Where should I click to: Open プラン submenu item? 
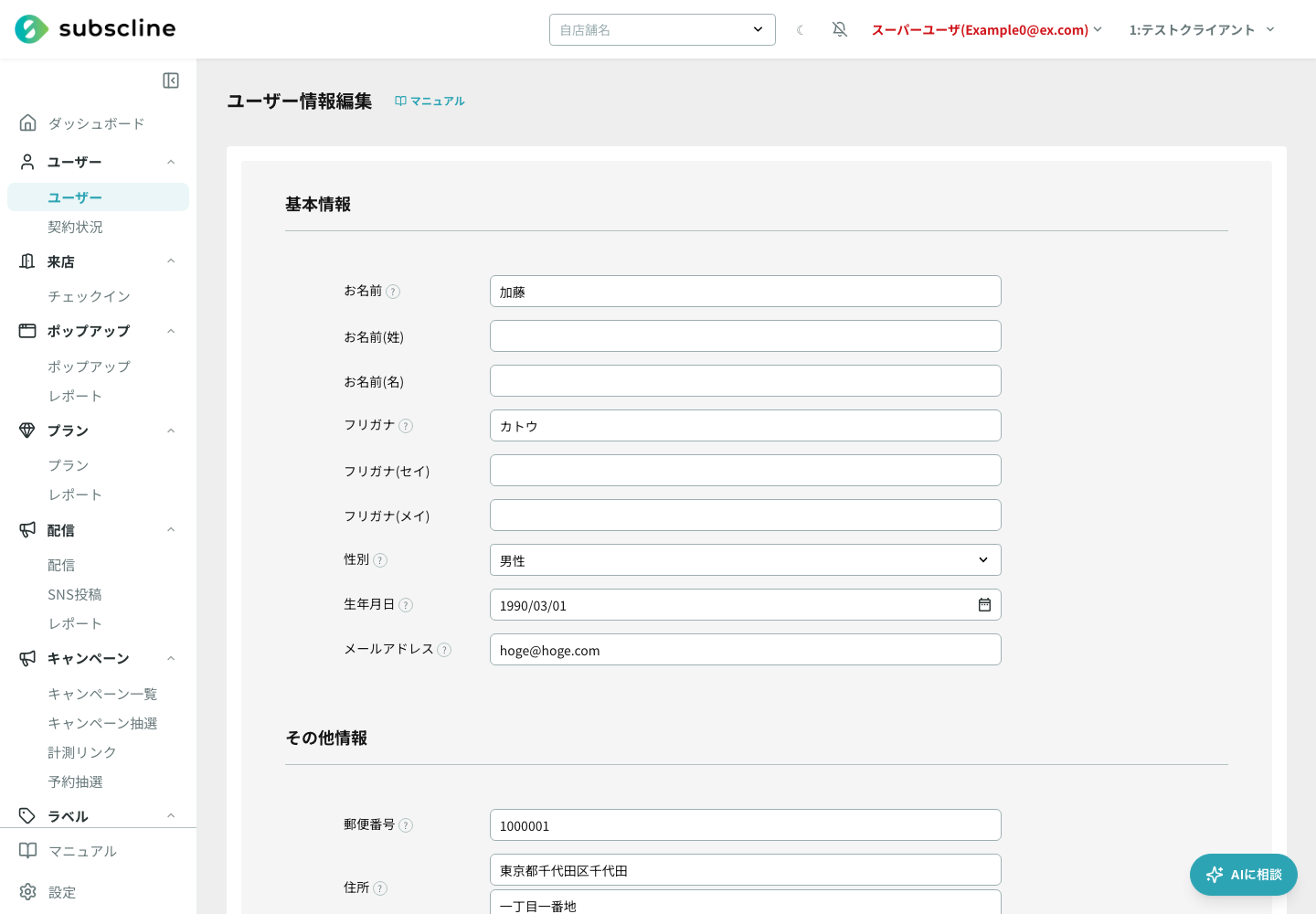tap(69, 465)
